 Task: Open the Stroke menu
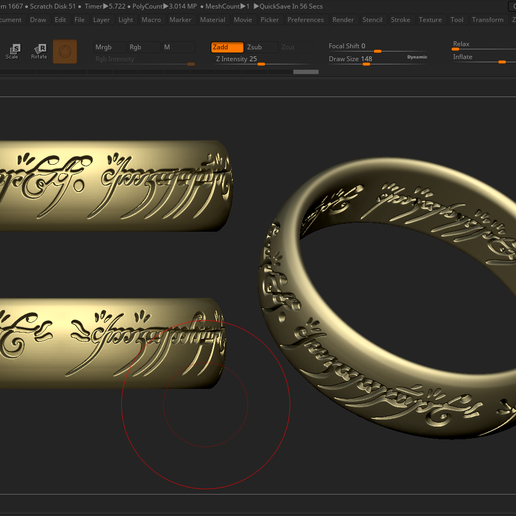400,20
